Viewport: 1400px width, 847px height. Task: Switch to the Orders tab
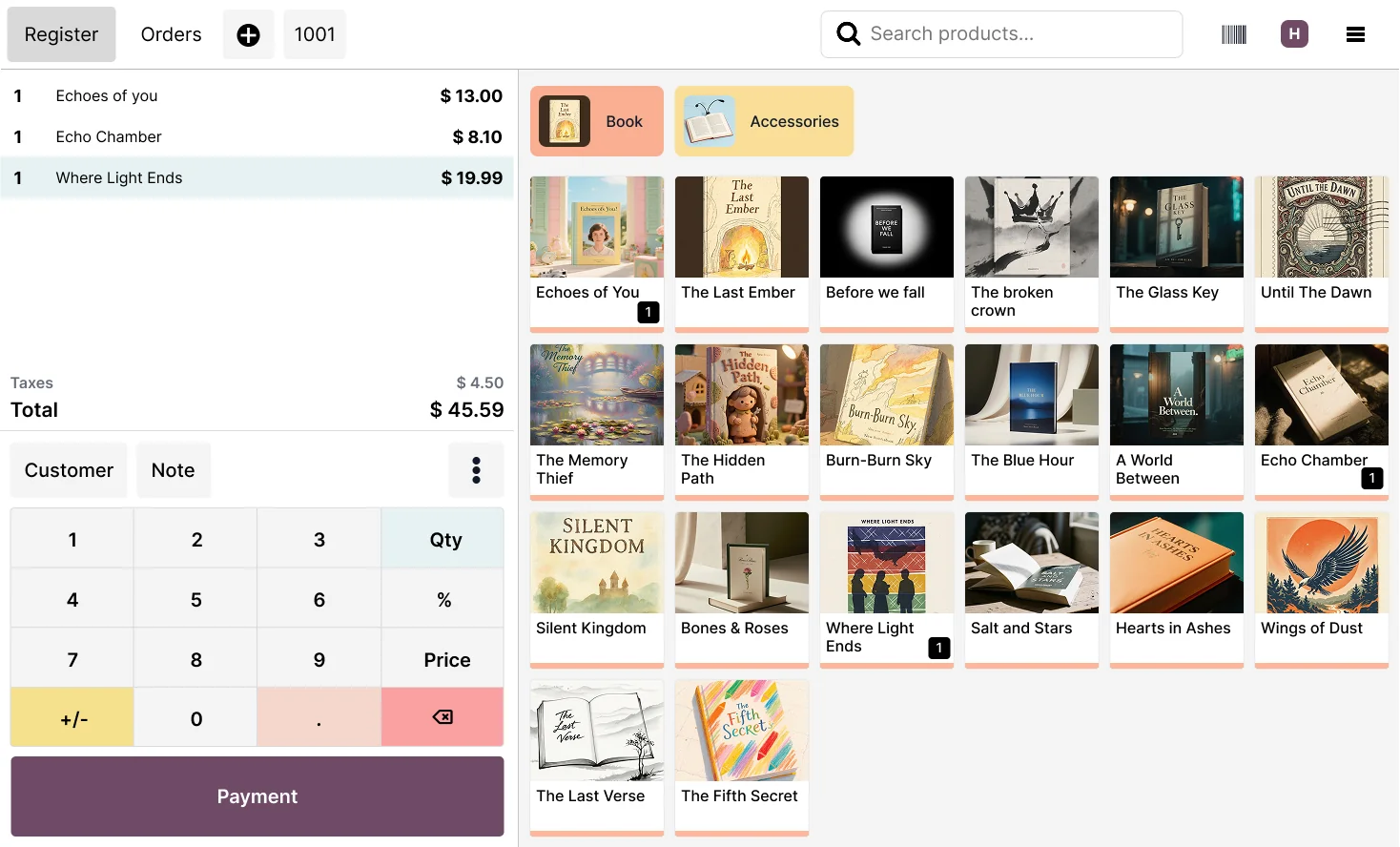[x=171, y=33]
